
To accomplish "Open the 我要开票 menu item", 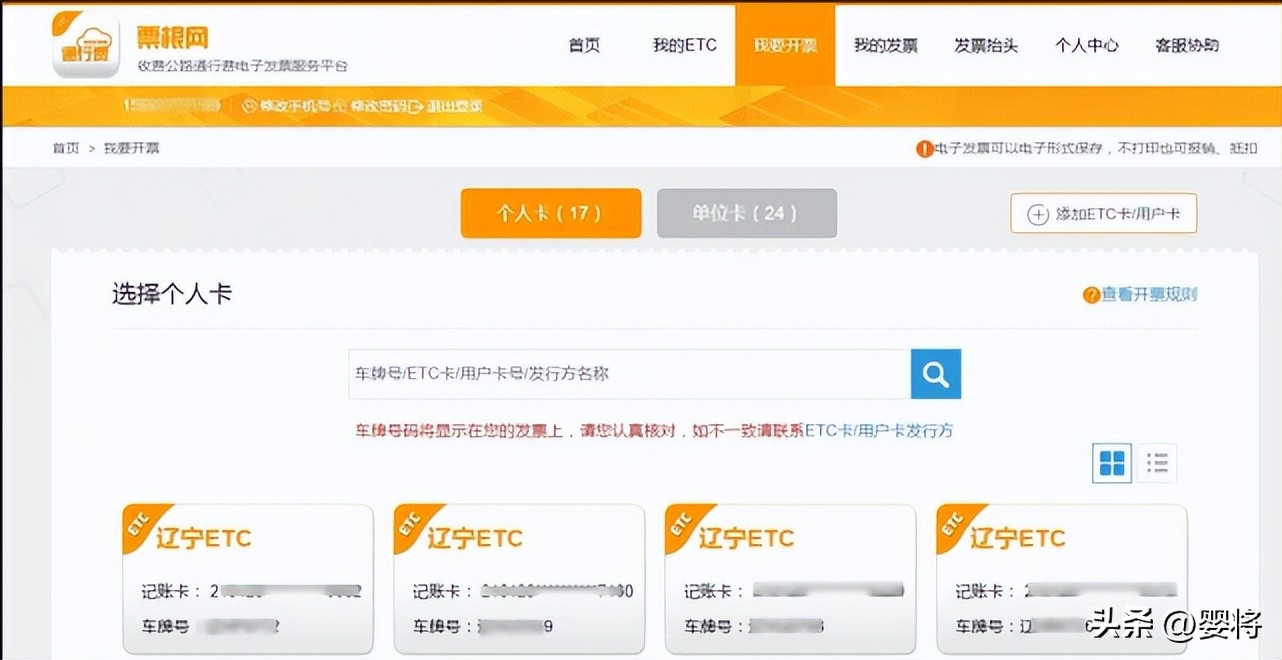I will pos(786,45).
